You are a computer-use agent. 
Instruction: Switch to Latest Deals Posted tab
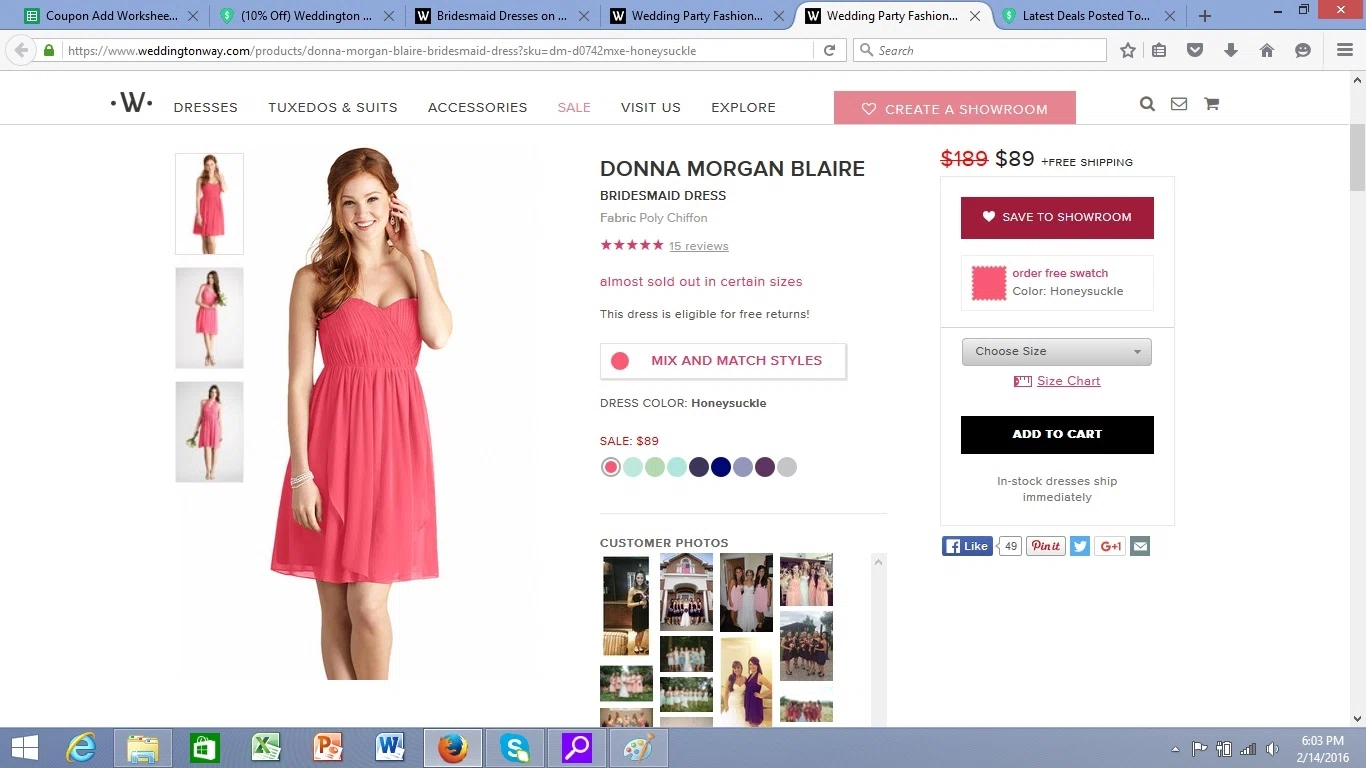pos(1085,16)
